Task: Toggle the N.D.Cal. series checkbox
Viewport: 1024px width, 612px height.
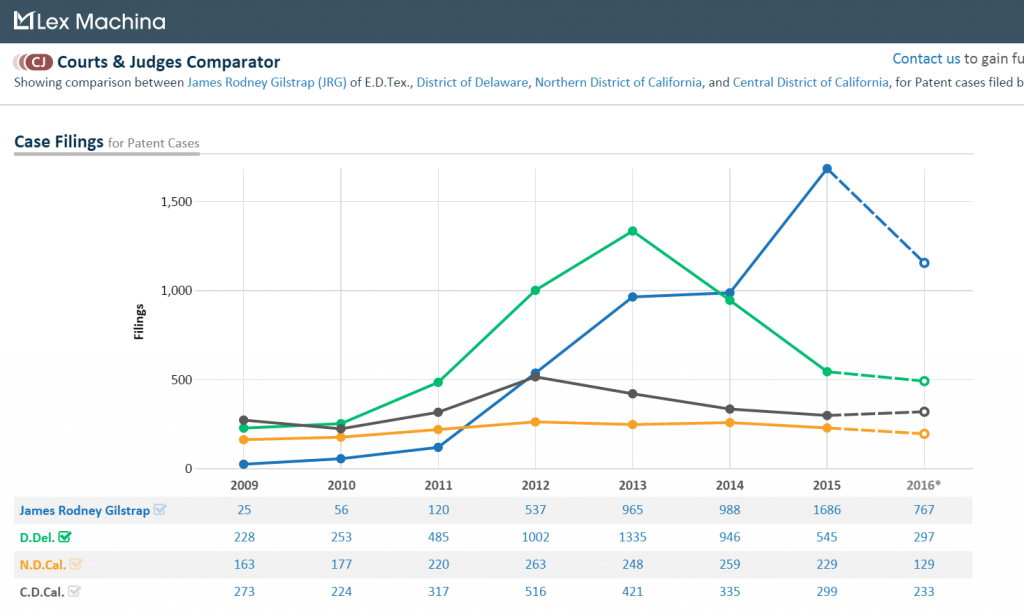Action: [76, 564]
